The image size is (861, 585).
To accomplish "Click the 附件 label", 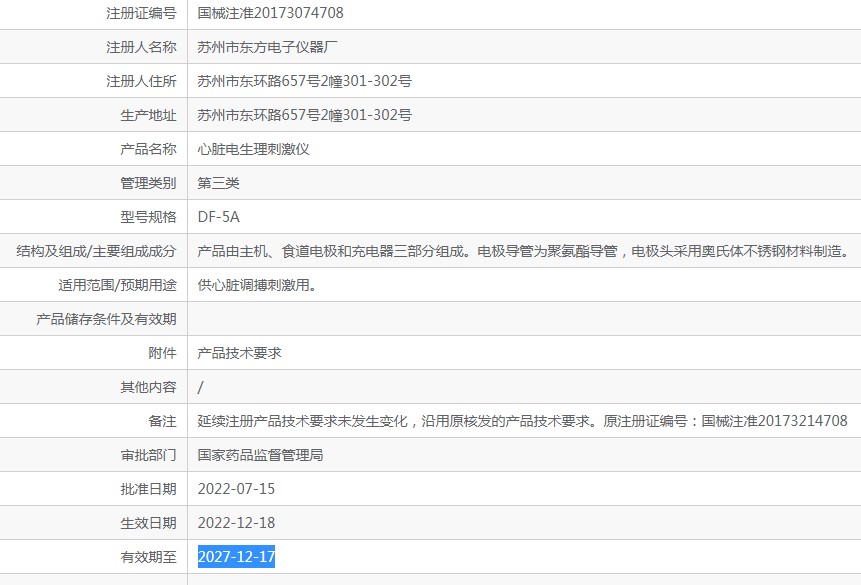I will click(x=163, y=353).
